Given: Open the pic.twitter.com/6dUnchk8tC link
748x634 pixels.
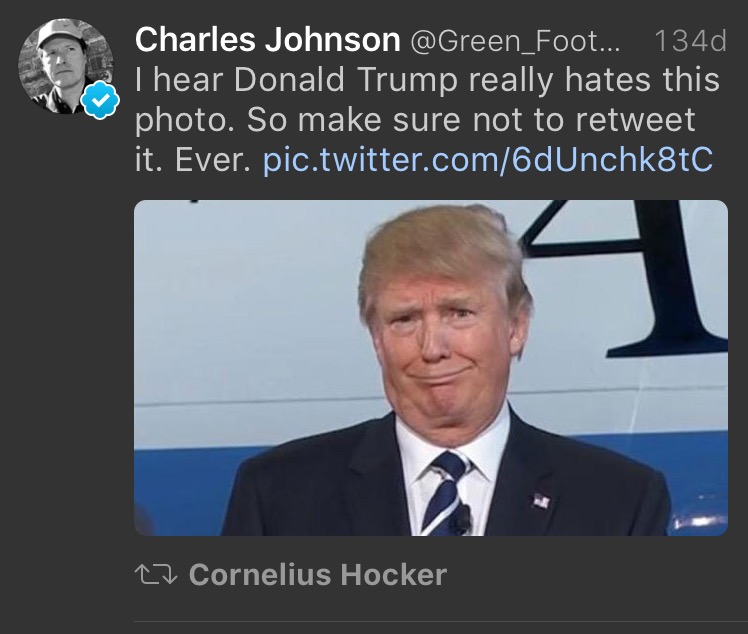Looking at the screenshot, I should click(488, 160).
